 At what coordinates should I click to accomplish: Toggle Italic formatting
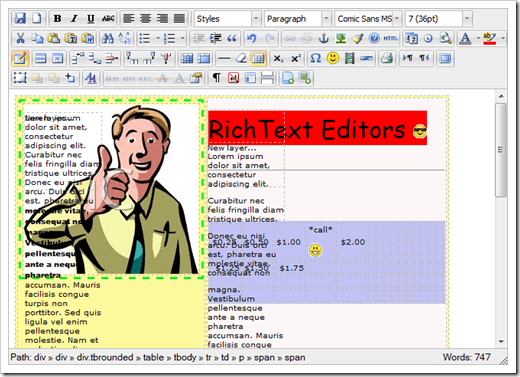pos(74,18)
